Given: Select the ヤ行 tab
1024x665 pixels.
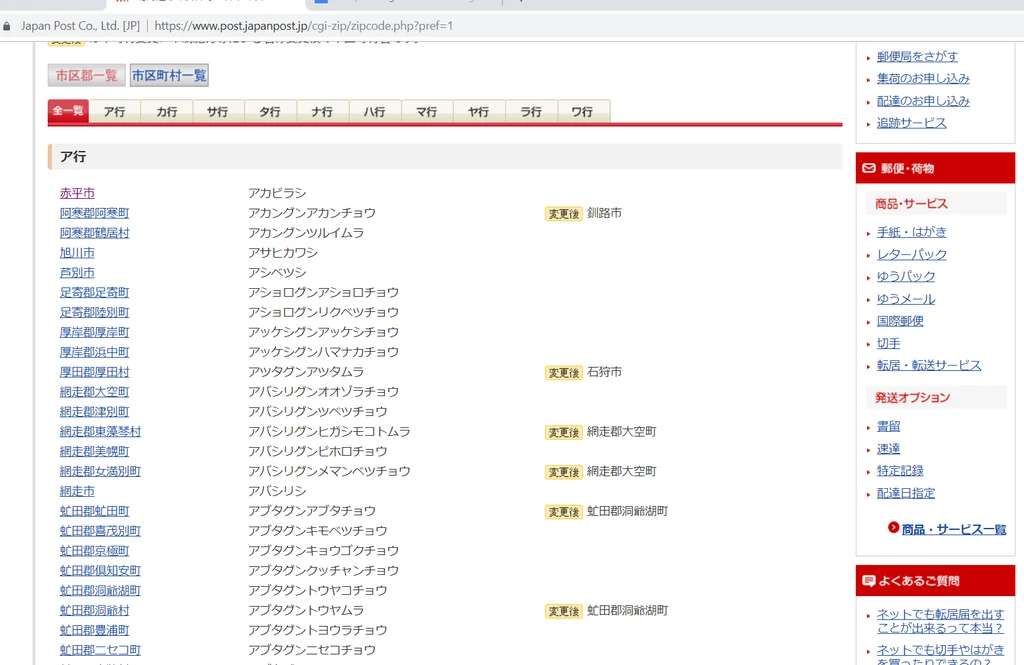Looking at the screenshot, I should click(x=479, y=112).
